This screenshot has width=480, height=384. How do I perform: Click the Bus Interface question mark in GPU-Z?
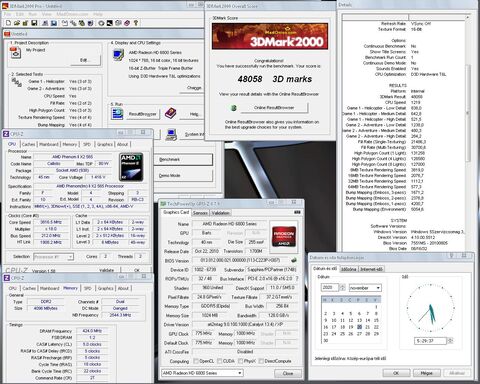click(297, 278)
